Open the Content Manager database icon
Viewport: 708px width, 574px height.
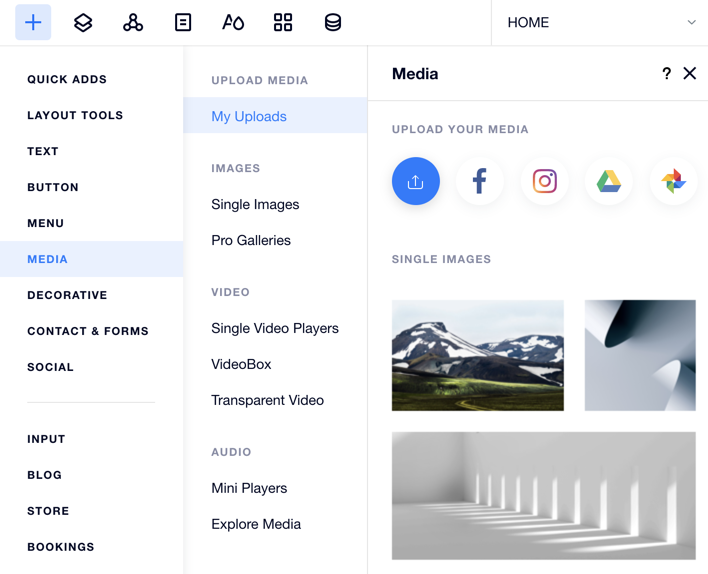tap(333, 22)
